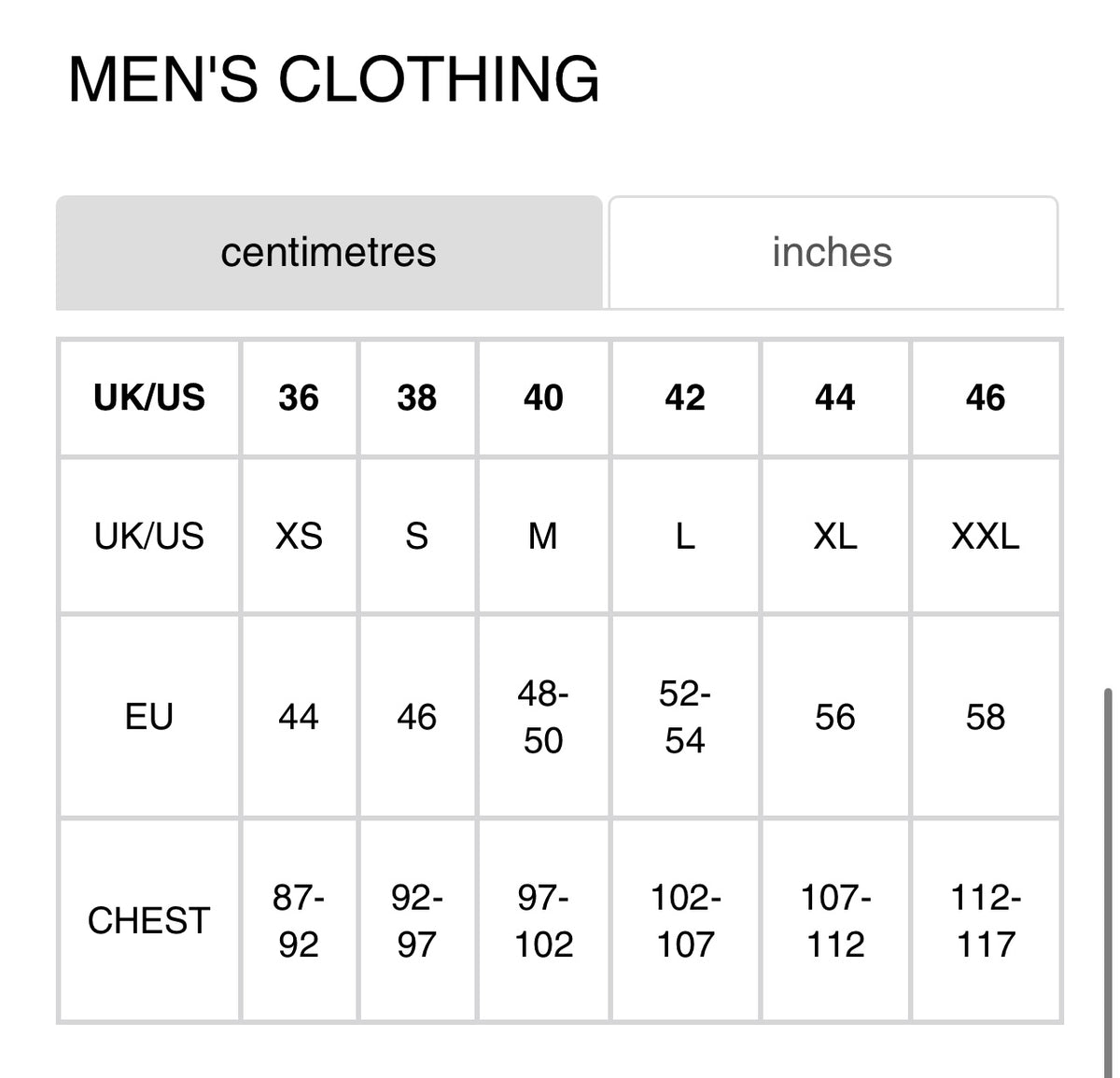
Task: Click the EU 48-50 cell
Action: tap(543, 717)
